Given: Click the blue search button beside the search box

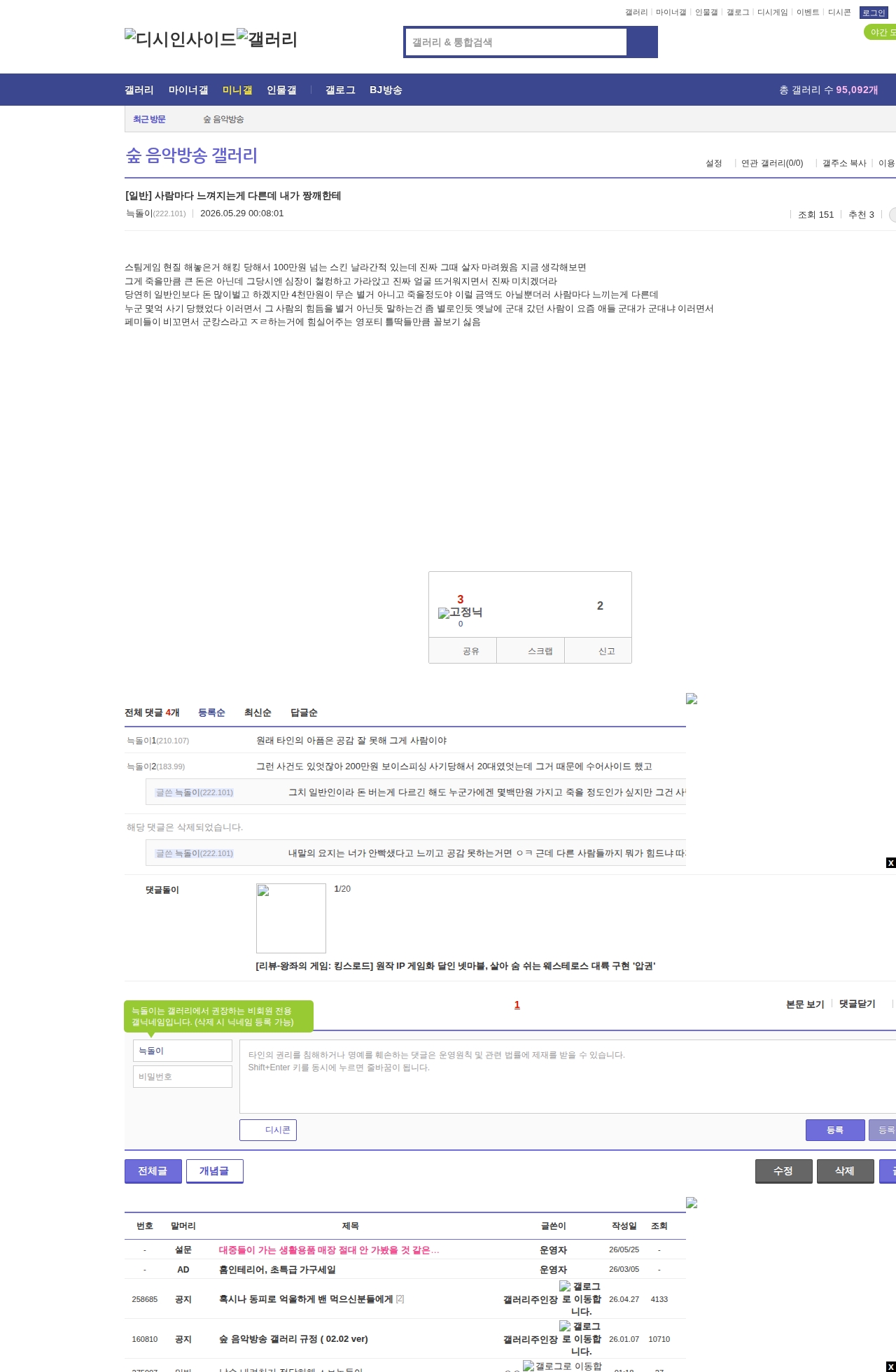Looking at the screenshot, I should click(x=643, y=42).
